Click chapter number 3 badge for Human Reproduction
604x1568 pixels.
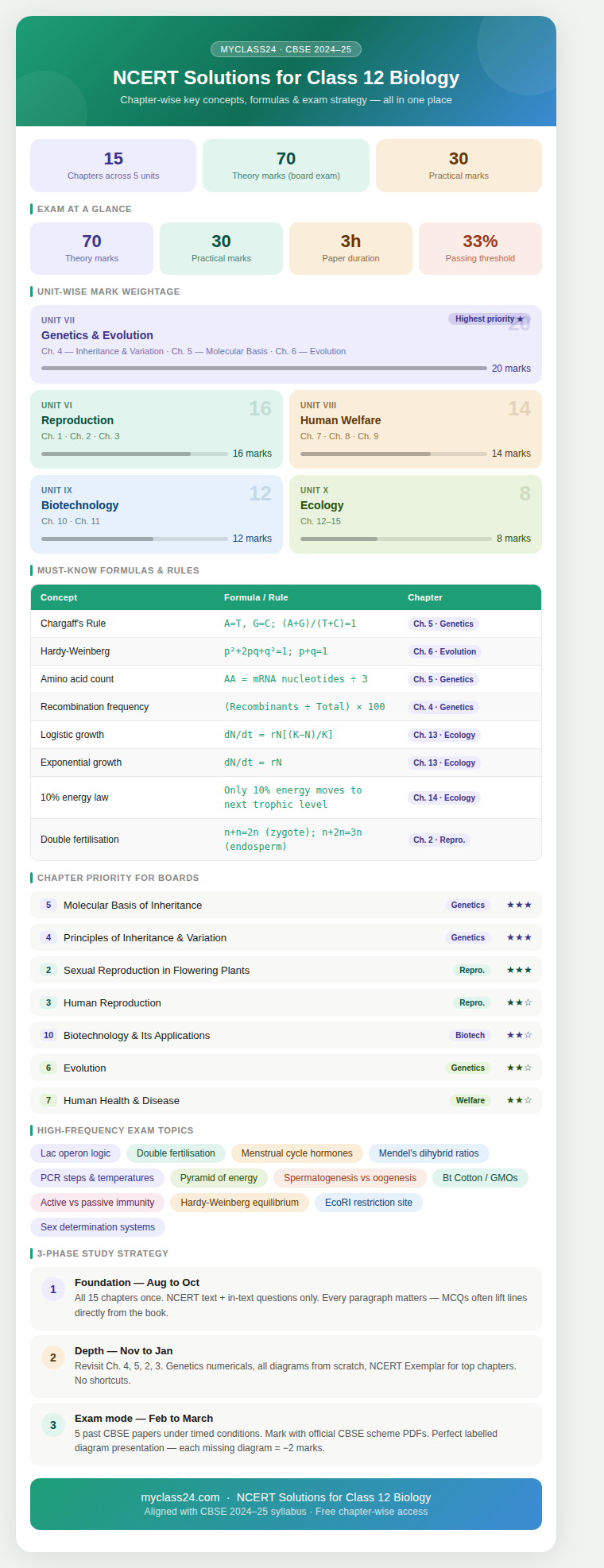click(48, 1002)
